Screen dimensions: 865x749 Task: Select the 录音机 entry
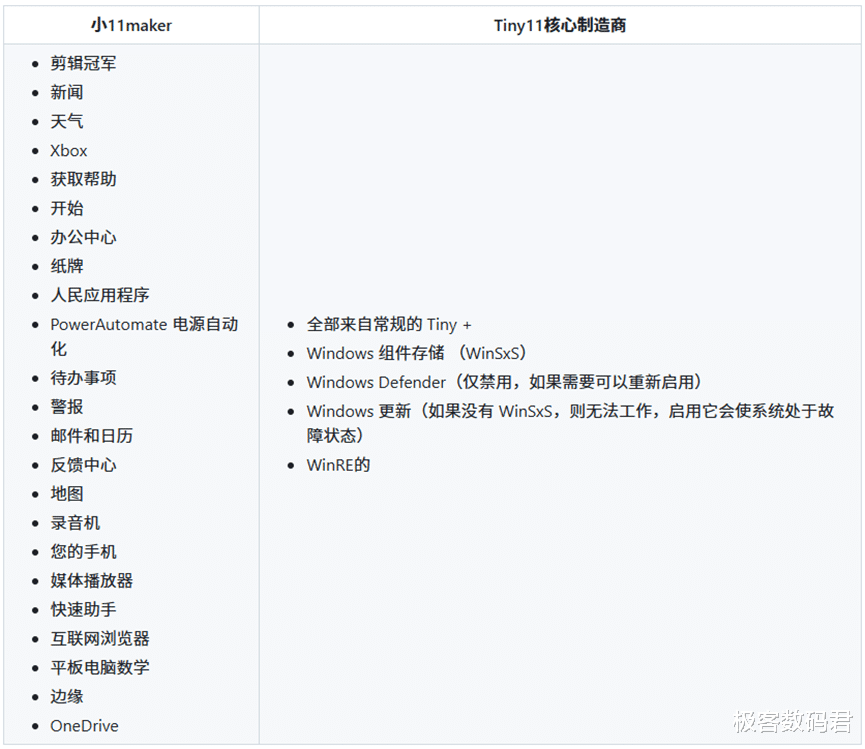pyautogui.click(x=75, y=523)
